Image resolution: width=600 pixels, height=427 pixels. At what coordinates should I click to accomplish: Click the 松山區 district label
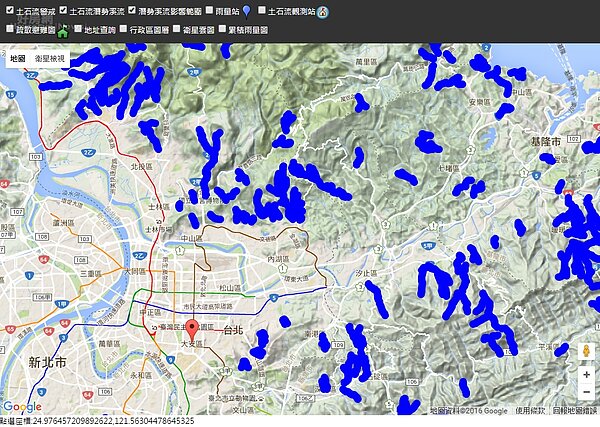click(x=230, y=288)
